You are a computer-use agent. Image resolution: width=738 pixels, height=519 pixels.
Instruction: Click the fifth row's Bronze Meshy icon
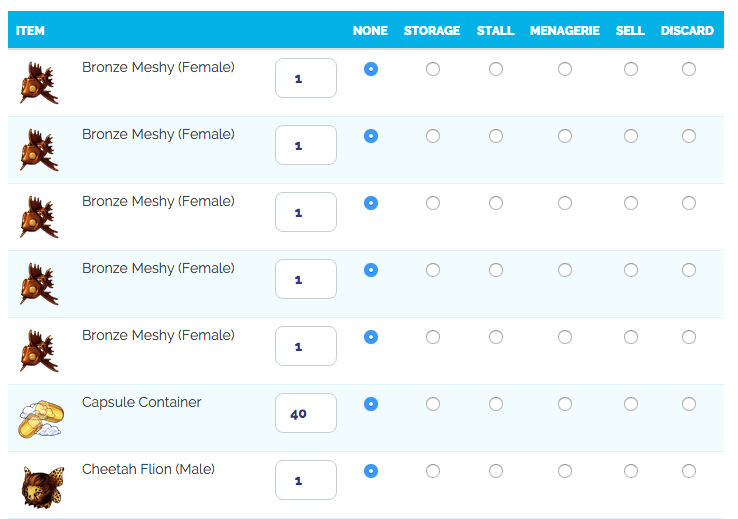[39, 351]
